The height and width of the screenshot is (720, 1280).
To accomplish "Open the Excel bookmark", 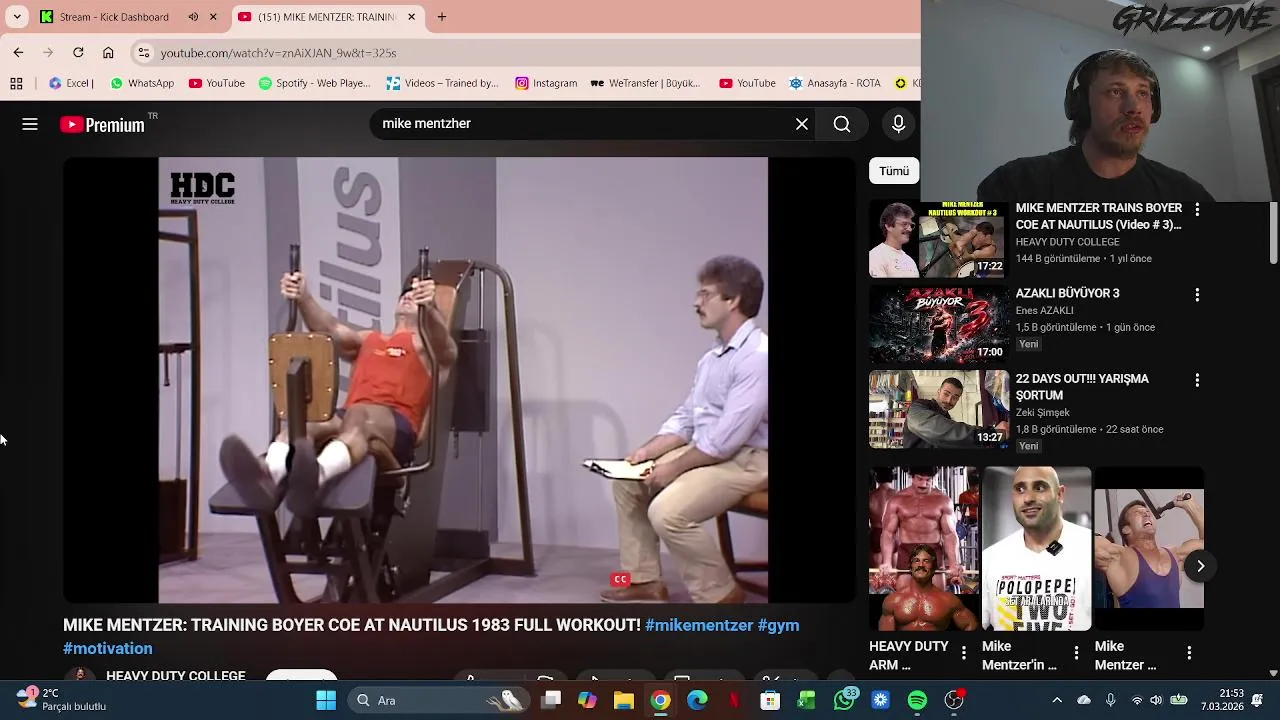I will [x=71, y=83].
